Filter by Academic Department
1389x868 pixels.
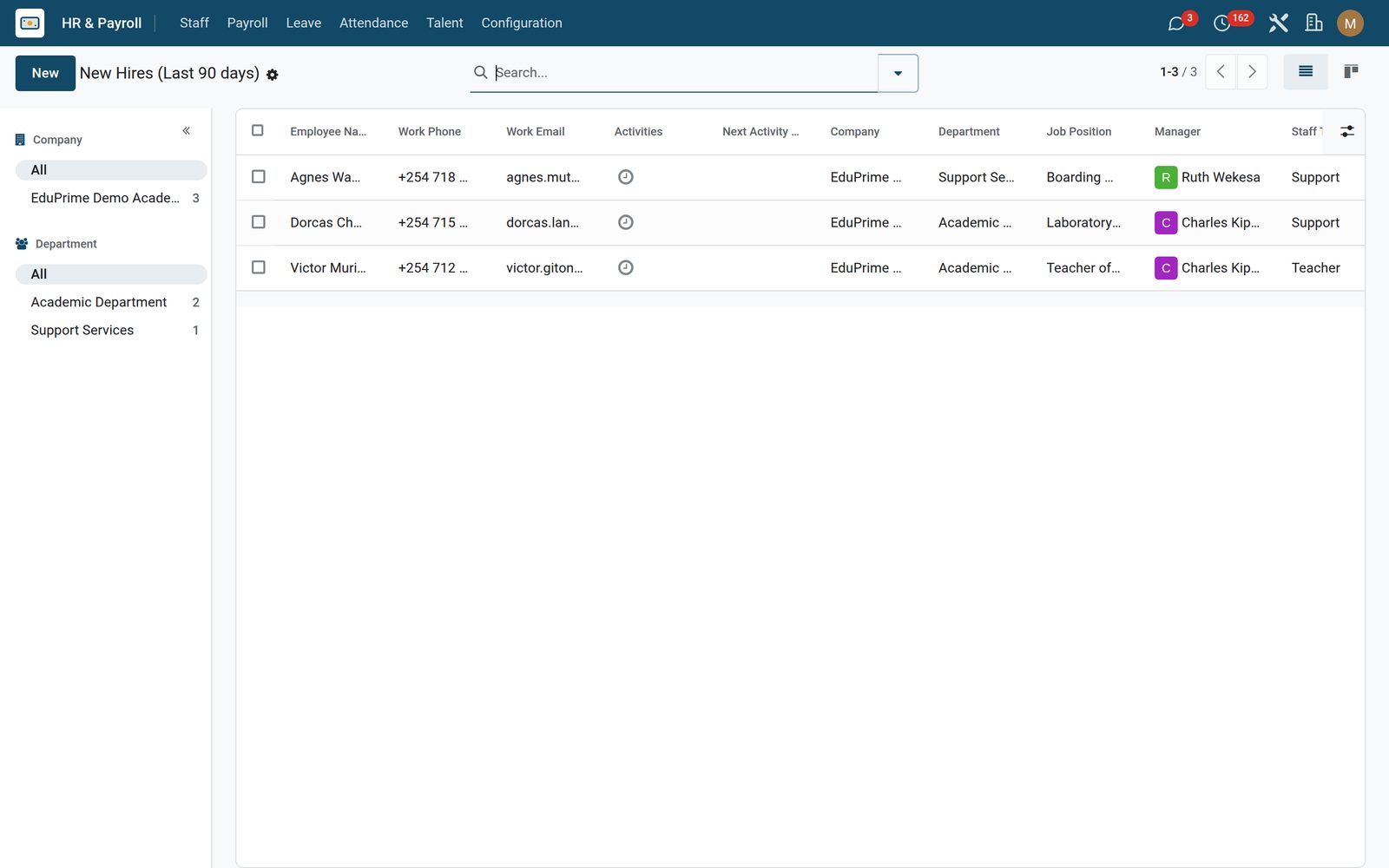coord(111,302)
